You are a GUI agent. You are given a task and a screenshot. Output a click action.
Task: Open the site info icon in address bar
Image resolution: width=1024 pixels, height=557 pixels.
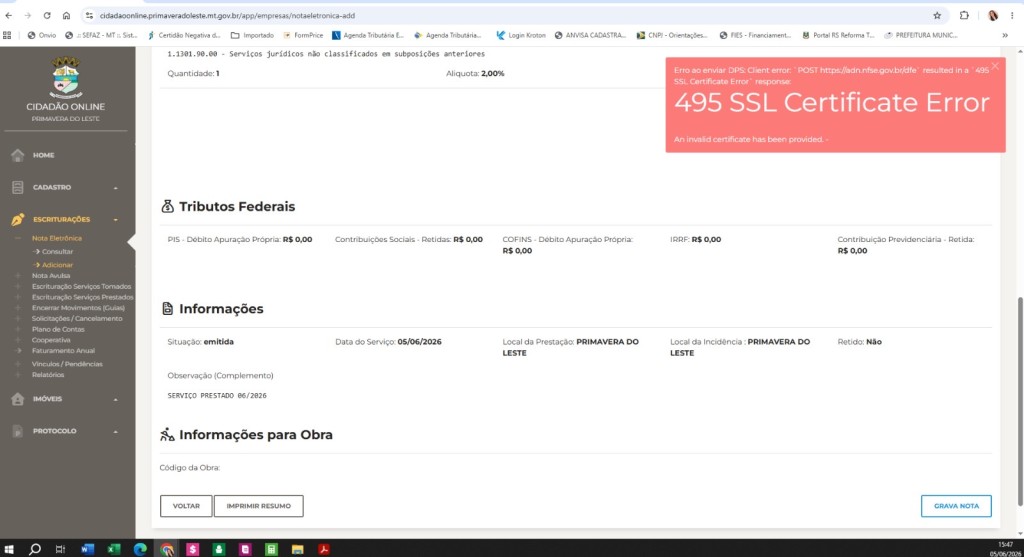click(x=89, y=16)
